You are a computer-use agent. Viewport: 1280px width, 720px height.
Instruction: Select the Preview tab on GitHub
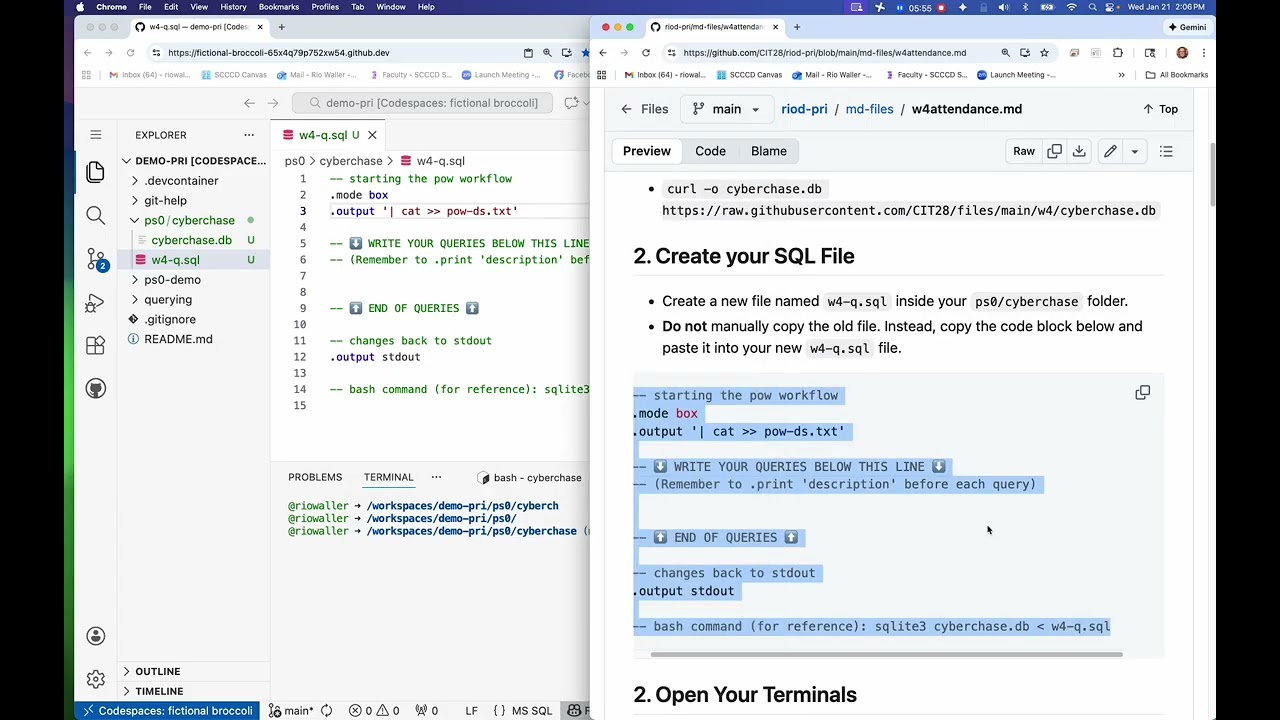point(647,151)
